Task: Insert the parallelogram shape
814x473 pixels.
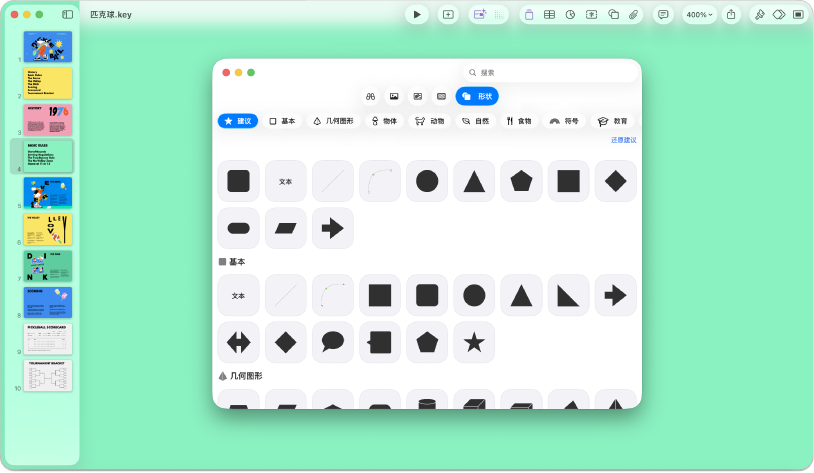Action: pos(286,228)
